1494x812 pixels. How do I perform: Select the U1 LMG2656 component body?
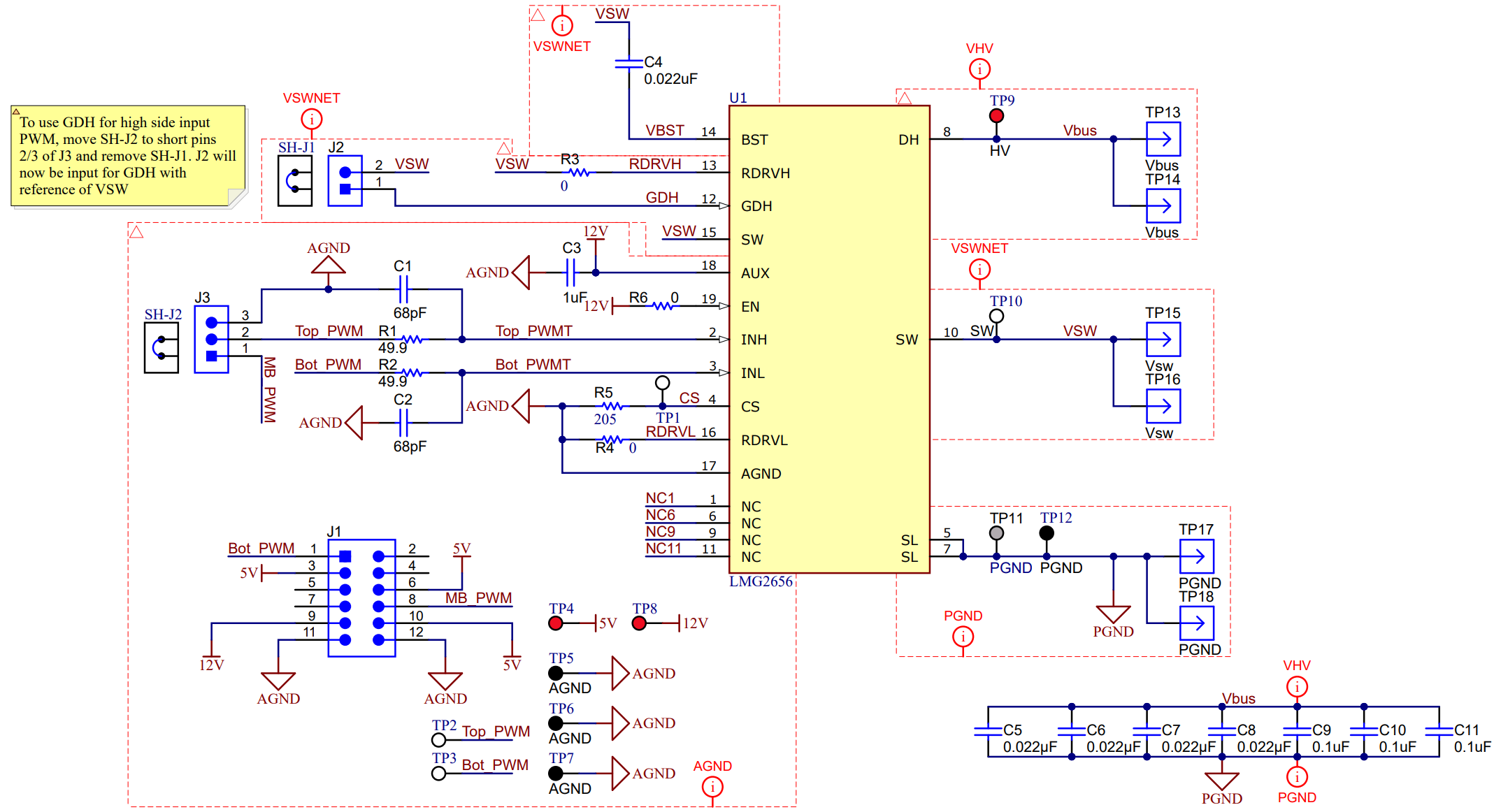829,339
